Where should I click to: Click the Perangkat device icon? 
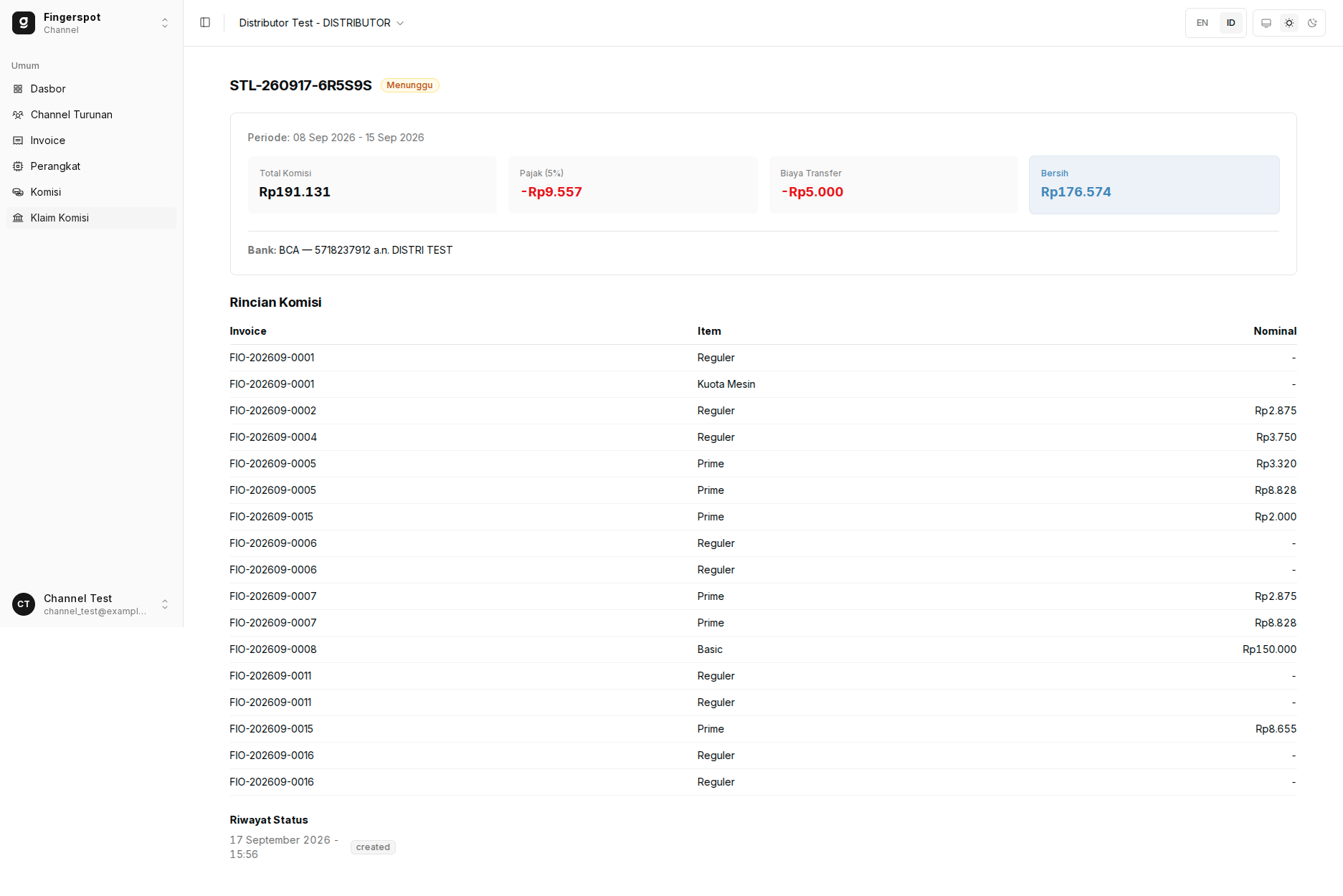point(18,166)
